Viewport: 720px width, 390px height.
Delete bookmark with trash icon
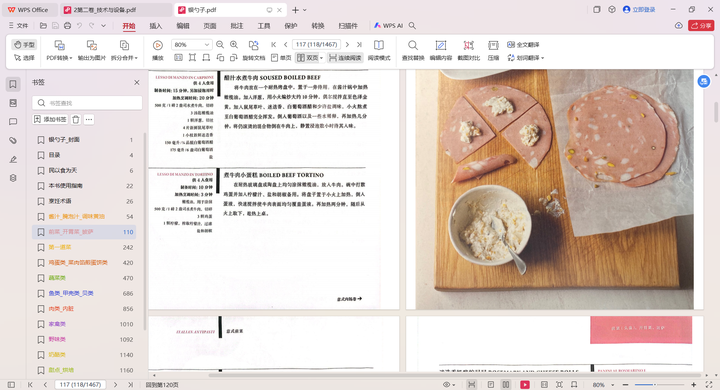point(76,119)
